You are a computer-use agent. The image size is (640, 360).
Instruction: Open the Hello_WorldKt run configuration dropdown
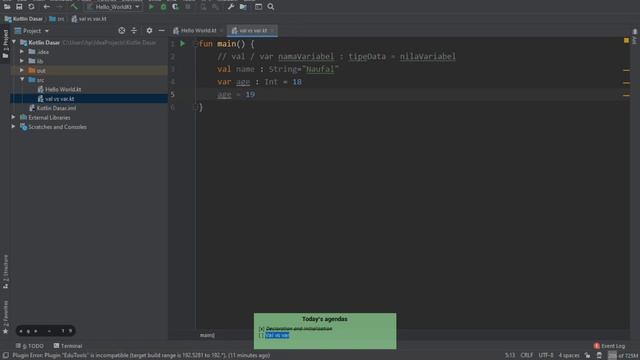[114, 7]
